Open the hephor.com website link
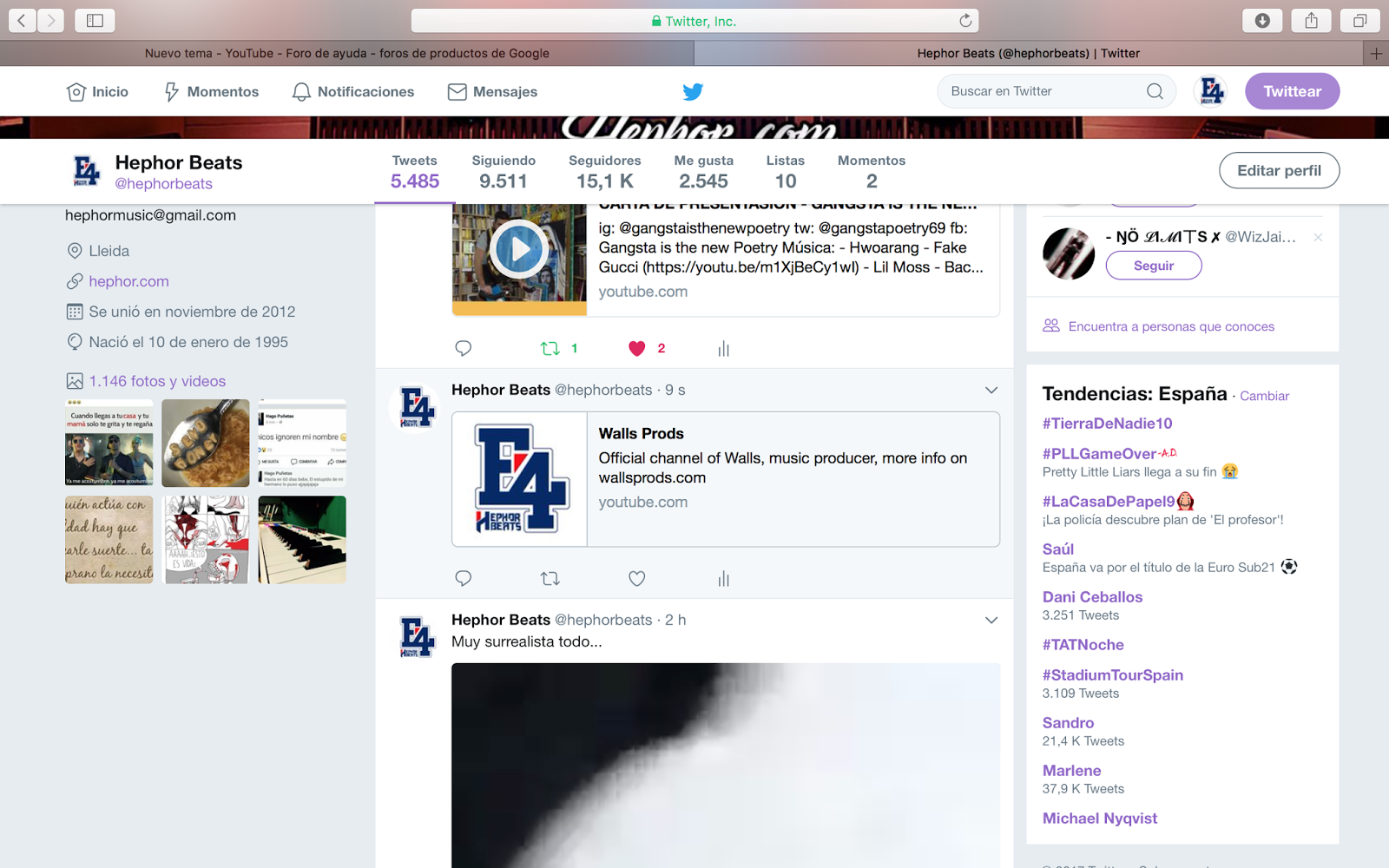The width and height of the screenshot is (1389, 868). tap(128, 281)
